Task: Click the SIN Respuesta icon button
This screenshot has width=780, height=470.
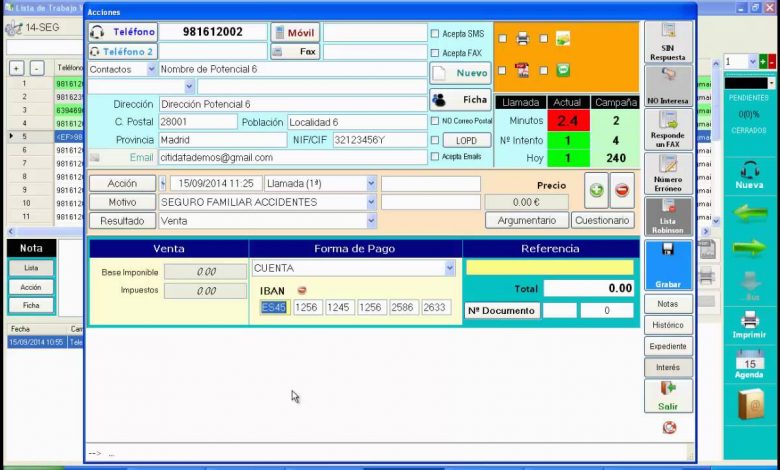Action: (x=668, y=42)
